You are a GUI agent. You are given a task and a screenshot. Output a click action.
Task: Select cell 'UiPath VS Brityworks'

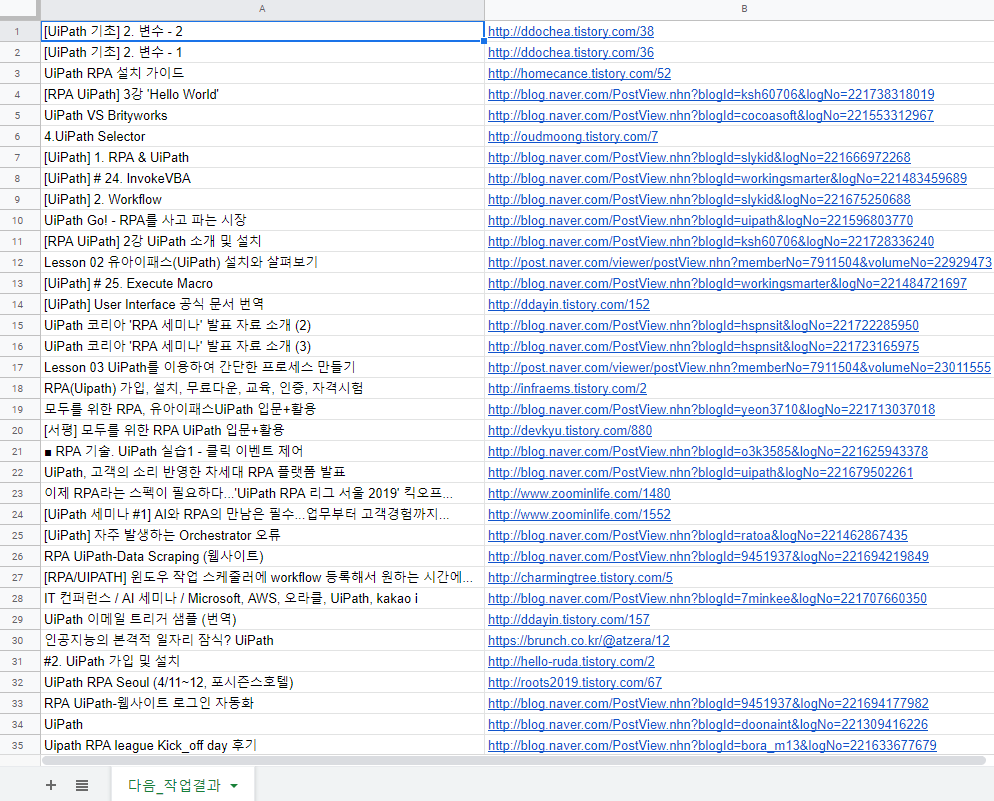[x=262, y=115]
